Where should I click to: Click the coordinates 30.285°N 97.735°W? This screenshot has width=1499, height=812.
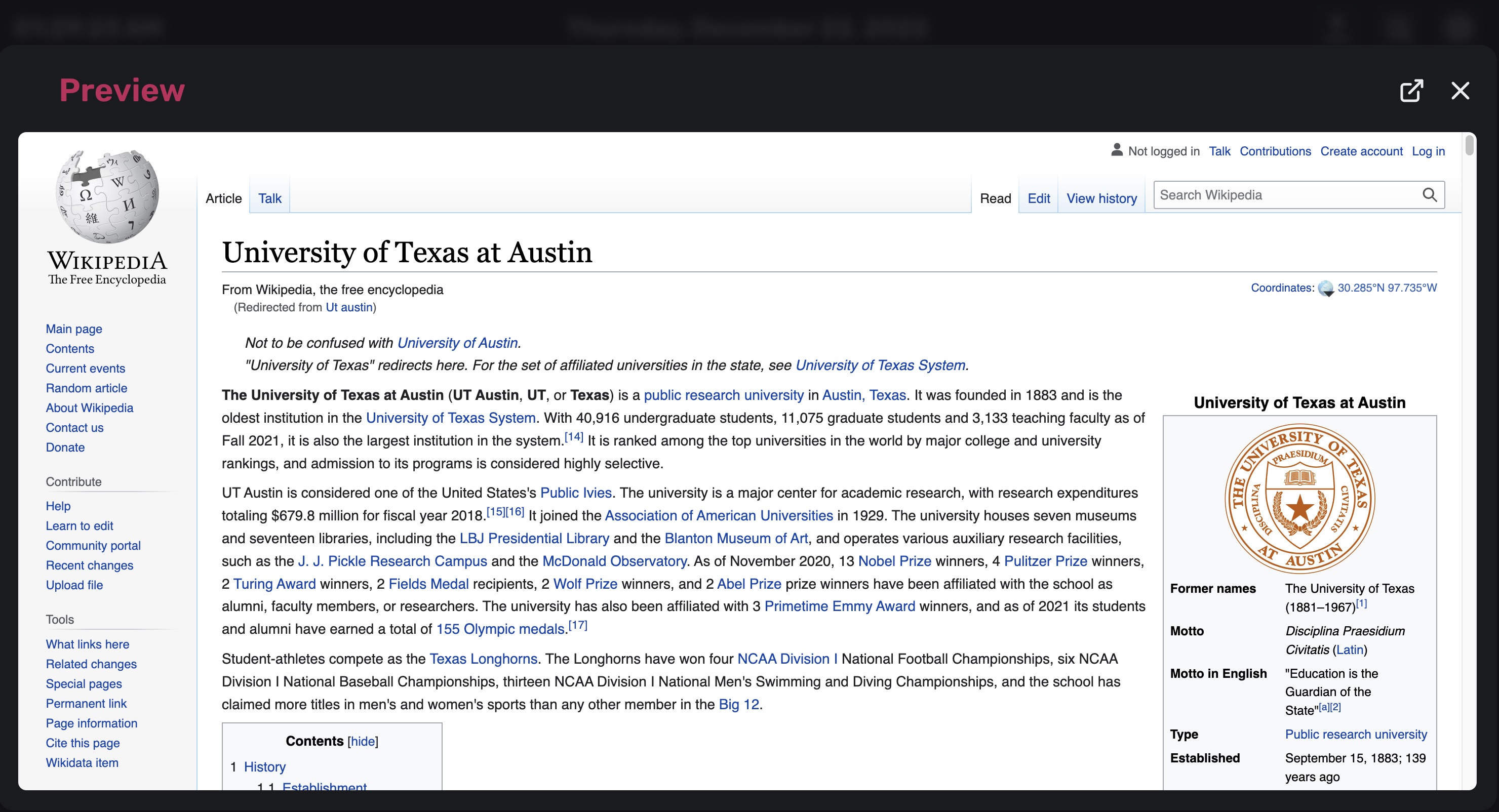1387,288
